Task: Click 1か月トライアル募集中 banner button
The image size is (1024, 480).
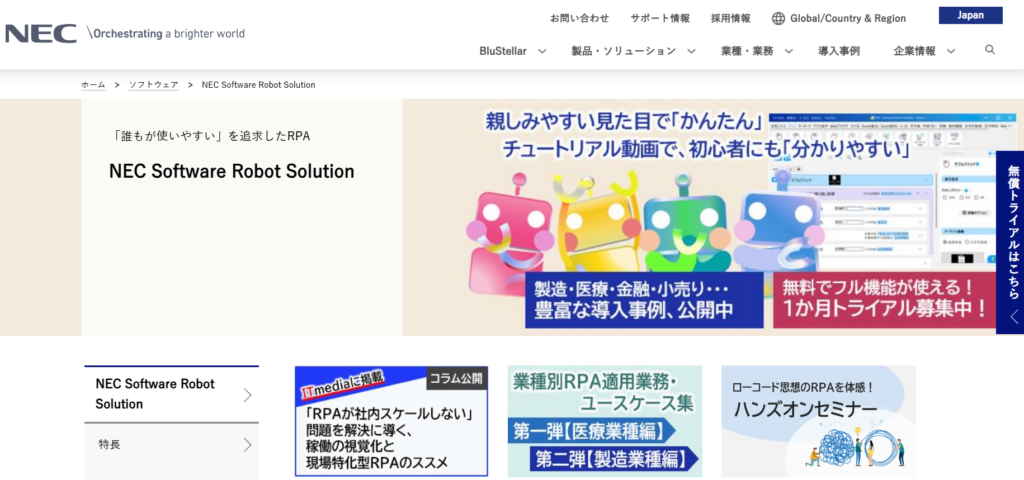Action: coord(884,300)
